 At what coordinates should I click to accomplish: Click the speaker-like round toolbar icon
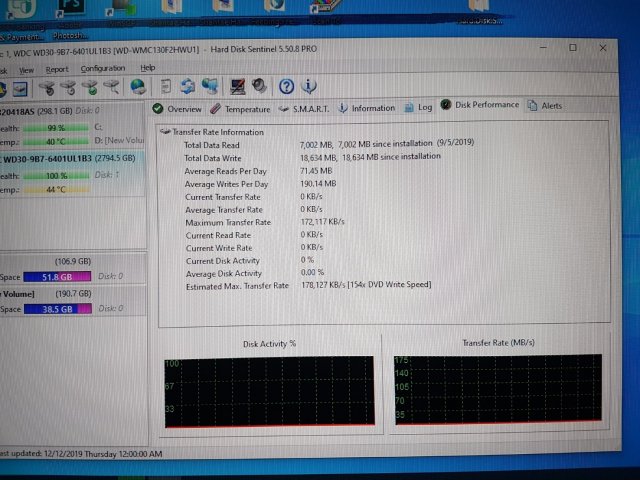click(259, 87)
